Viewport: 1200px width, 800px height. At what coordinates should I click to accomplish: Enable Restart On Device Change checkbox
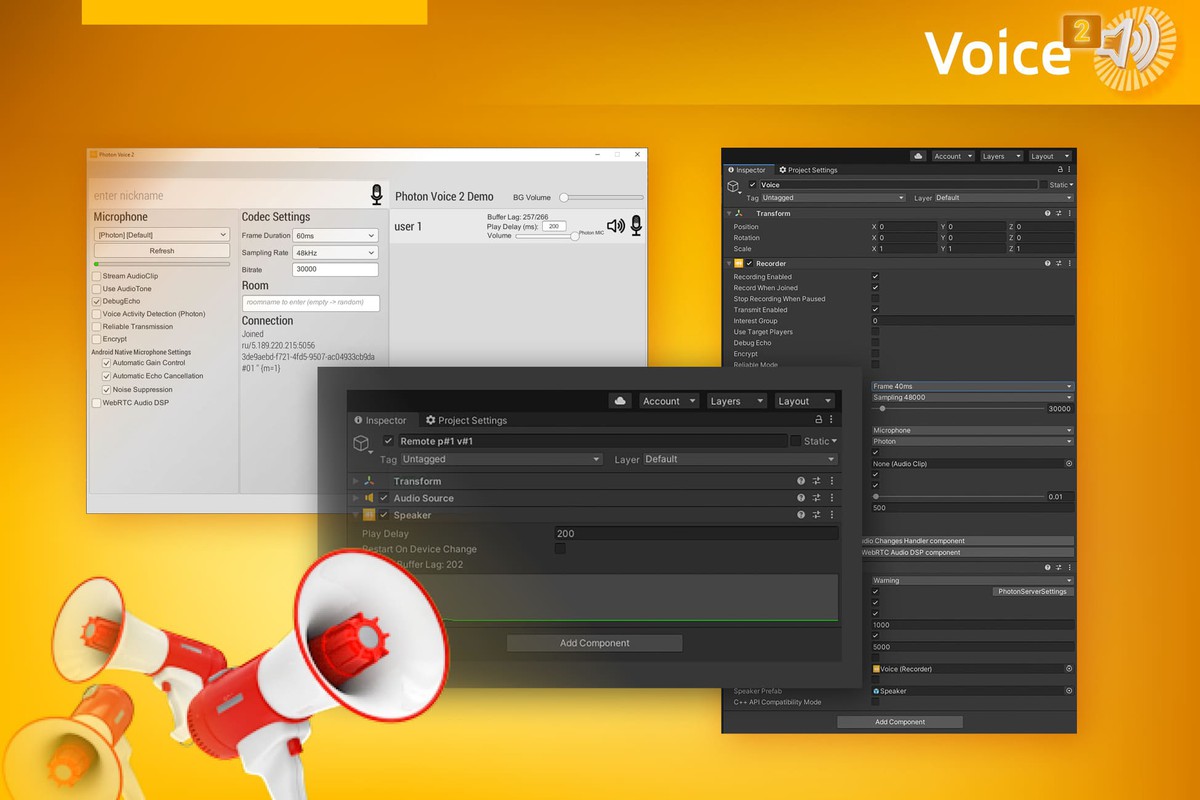(560, 549)
